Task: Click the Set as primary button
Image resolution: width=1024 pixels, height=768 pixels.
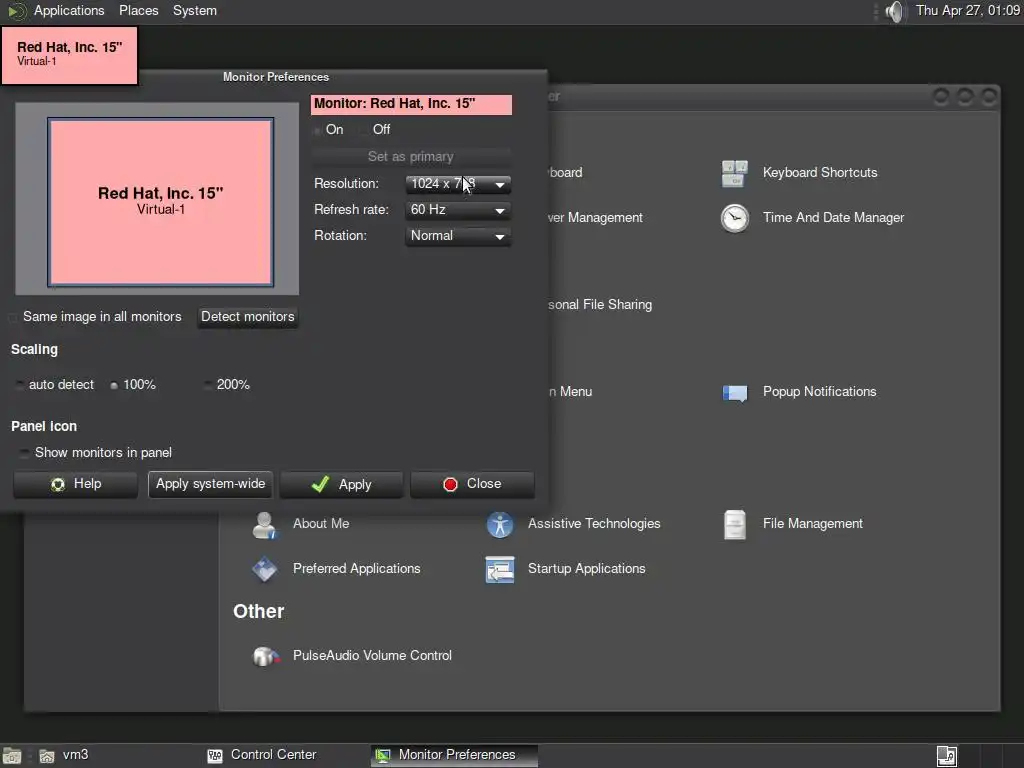Action: click(411, 157)
